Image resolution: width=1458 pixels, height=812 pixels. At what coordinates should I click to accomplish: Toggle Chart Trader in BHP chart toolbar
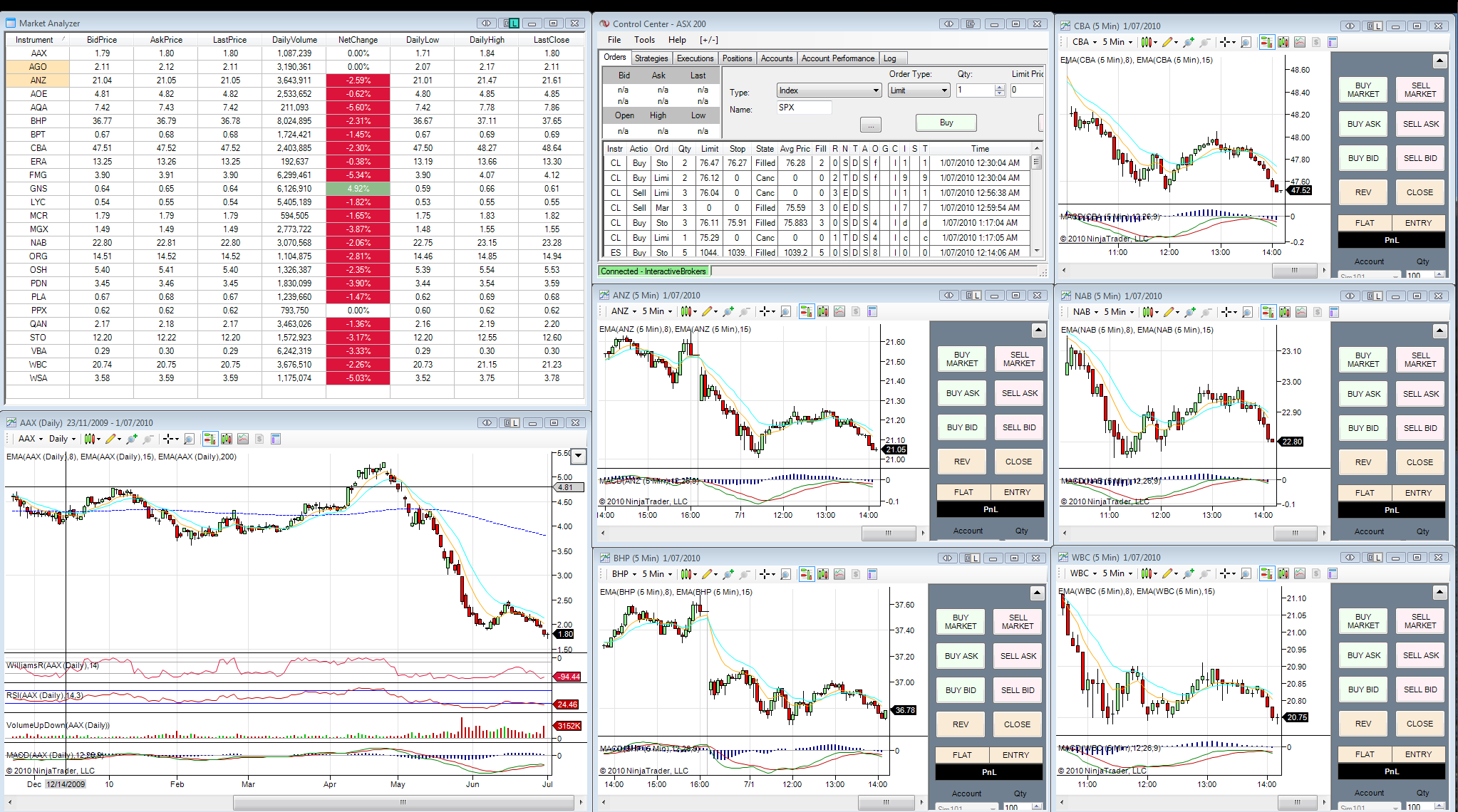click(x=806, y=574)
